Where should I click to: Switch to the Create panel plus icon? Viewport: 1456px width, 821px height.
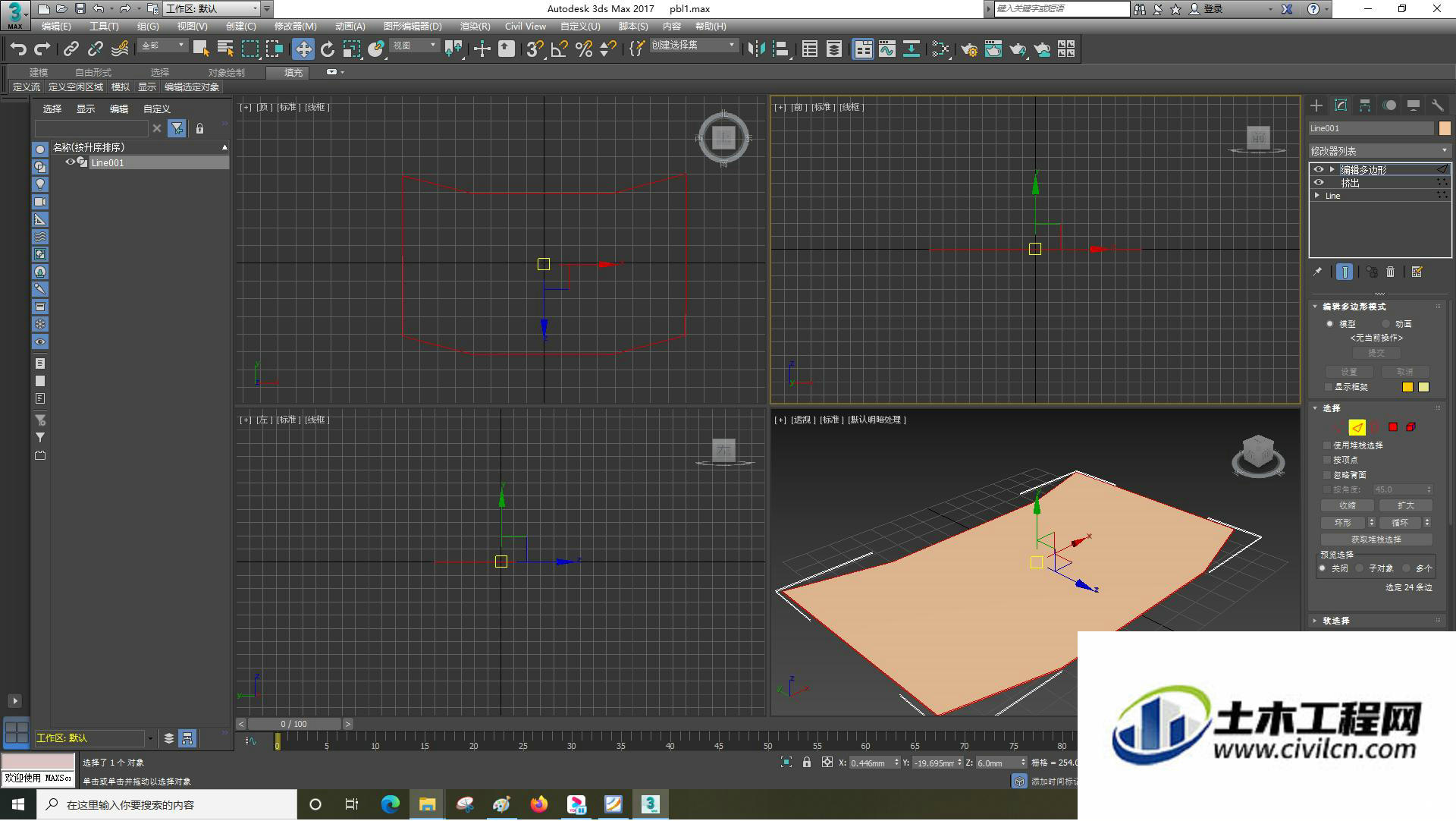[1316, 105]
